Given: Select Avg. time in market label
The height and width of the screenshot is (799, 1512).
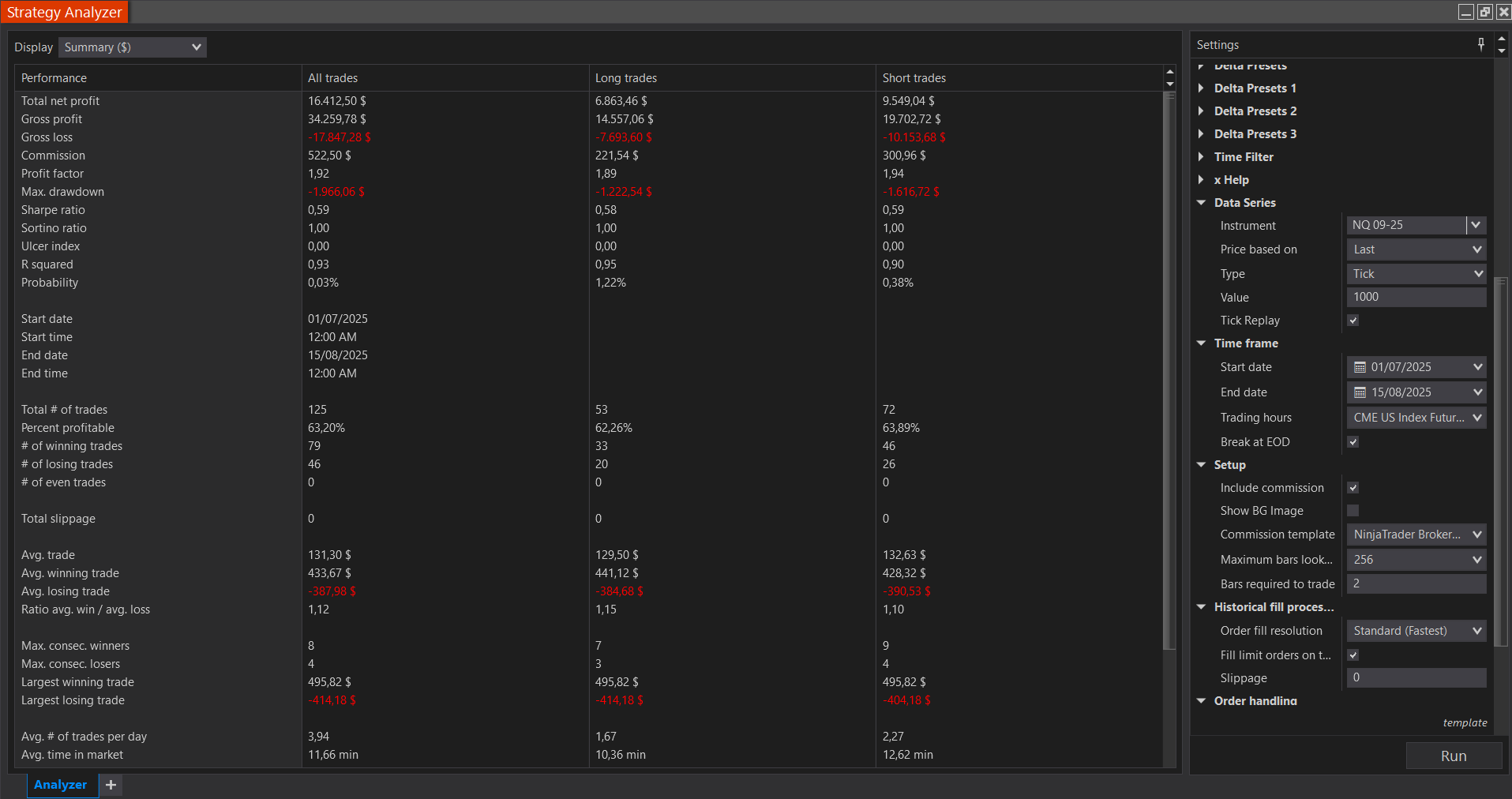Looking at the screenshot, I should pyautogui.click(x=72, y=755).
